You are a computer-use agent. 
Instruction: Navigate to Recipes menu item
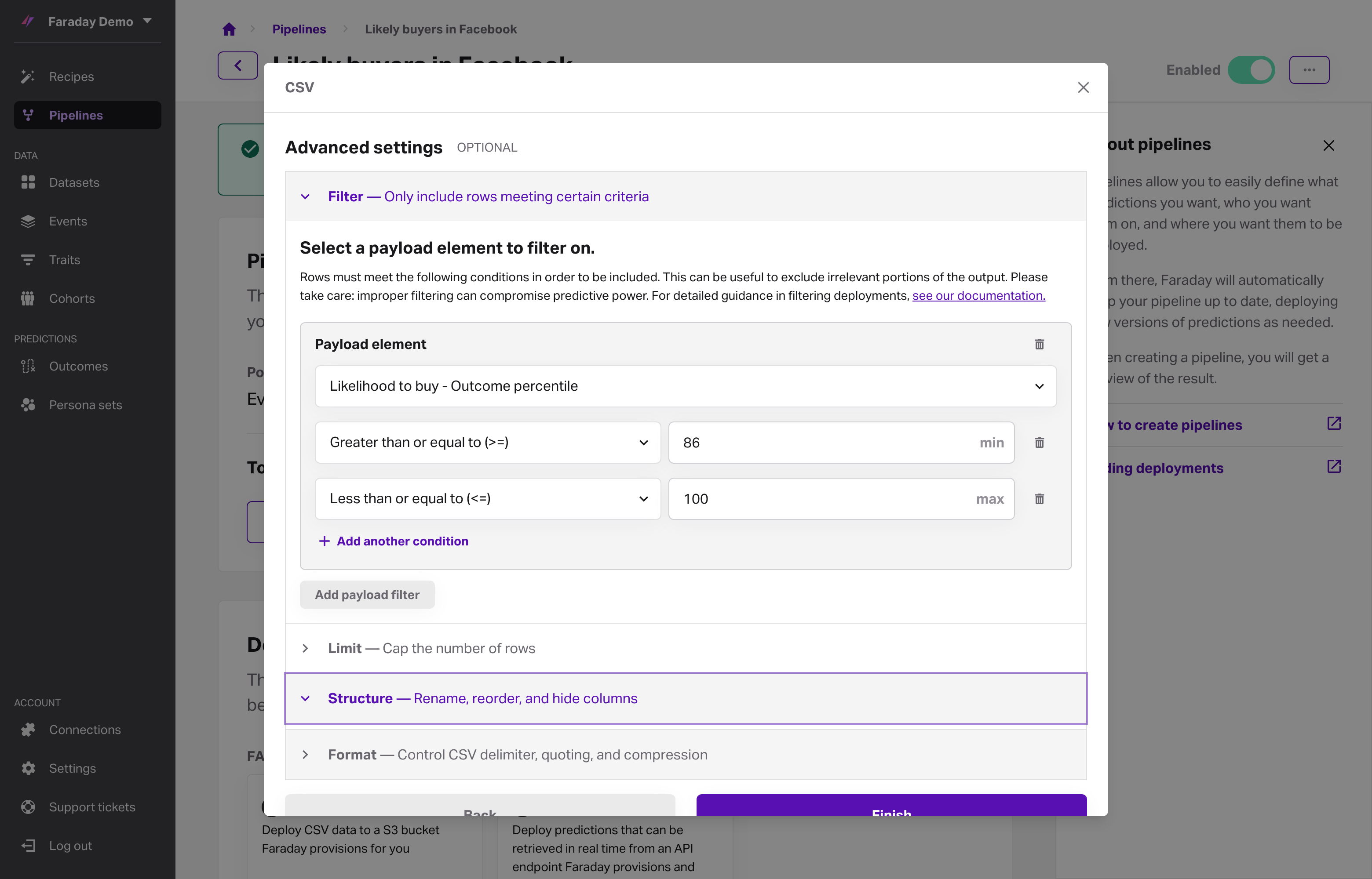point(88,76)
